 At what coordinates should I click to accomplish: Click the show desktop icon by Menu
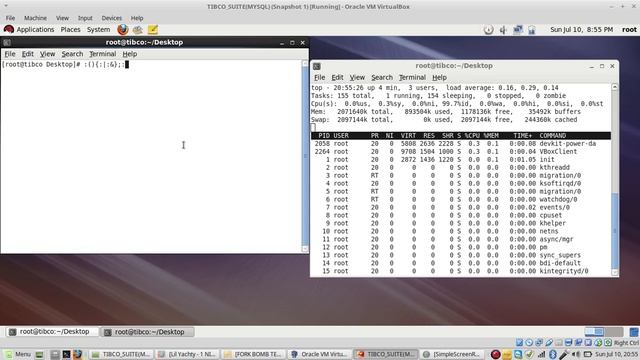[x=40, y=354]
